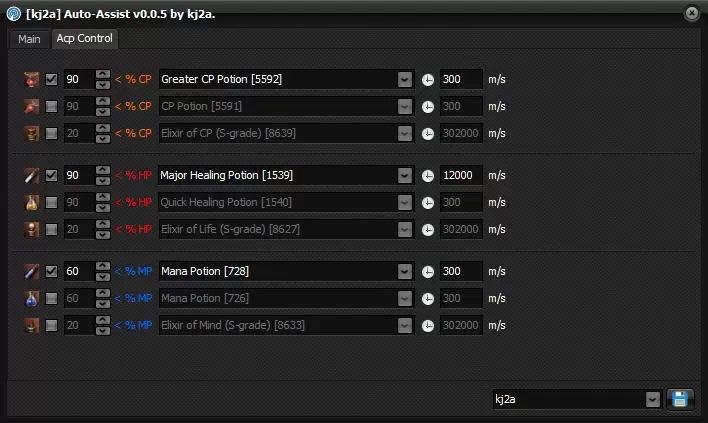
Task: Click the Elixir of Life item icon
Action: 31,229
